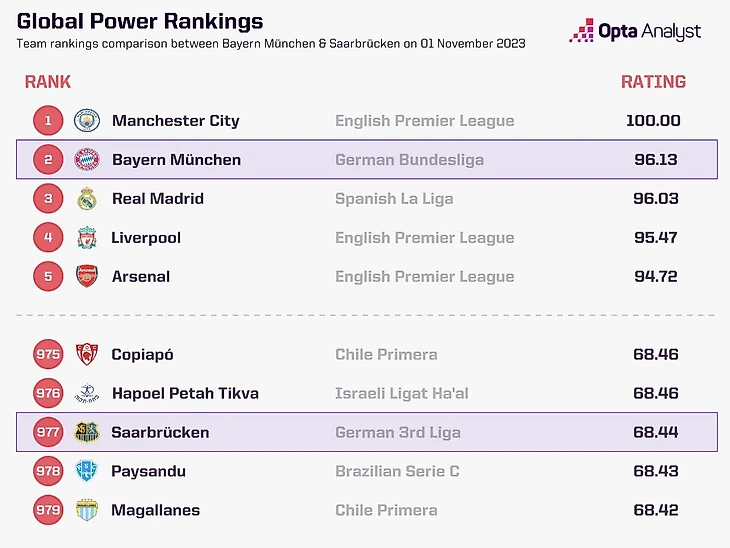
Task: Click the Bayern München club crest
Action: (x=86, y=160)
